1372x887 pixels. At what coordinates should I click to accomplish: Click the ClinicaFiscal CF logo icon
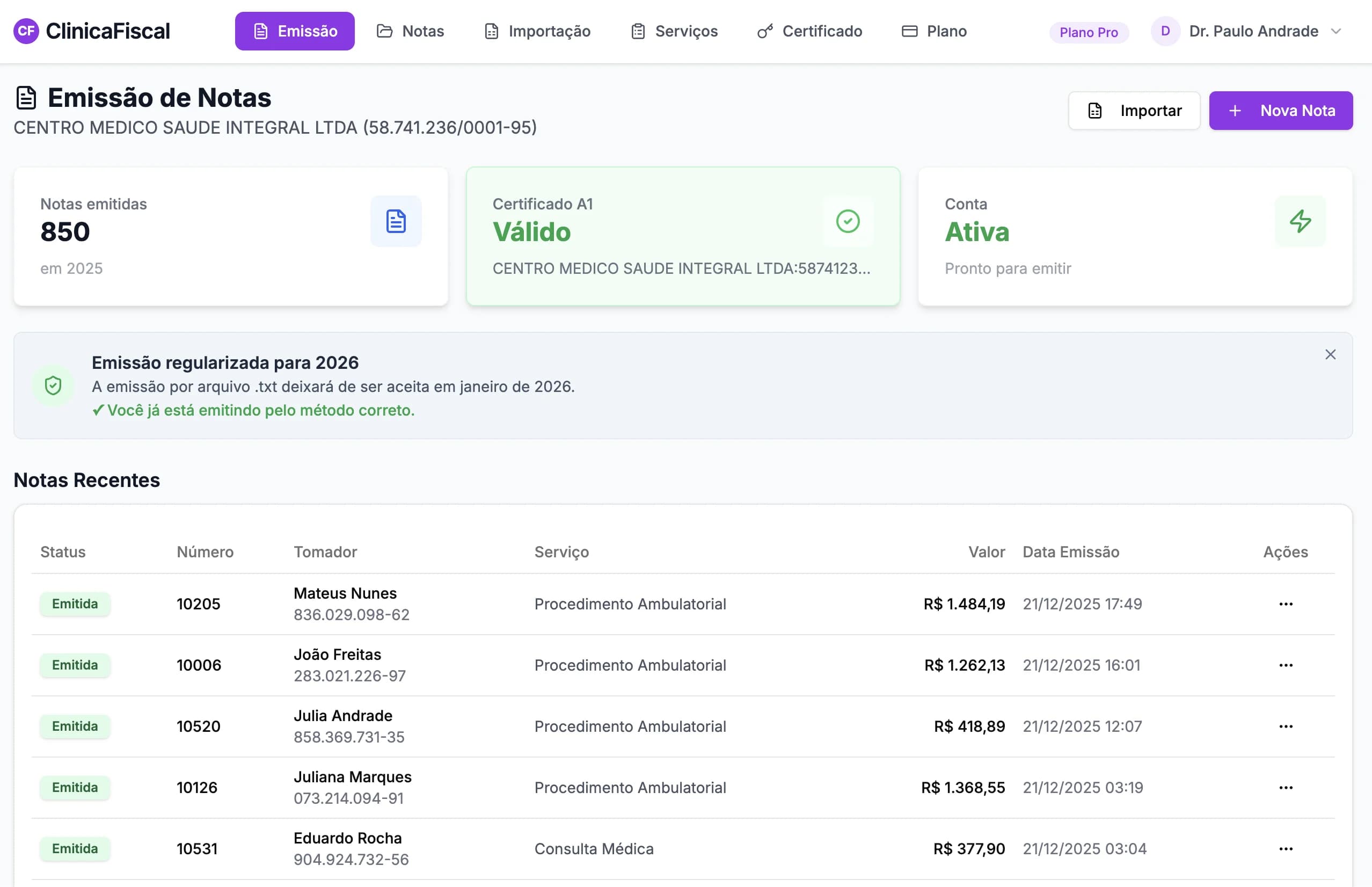pyautogui.click(x=26, y=31)
